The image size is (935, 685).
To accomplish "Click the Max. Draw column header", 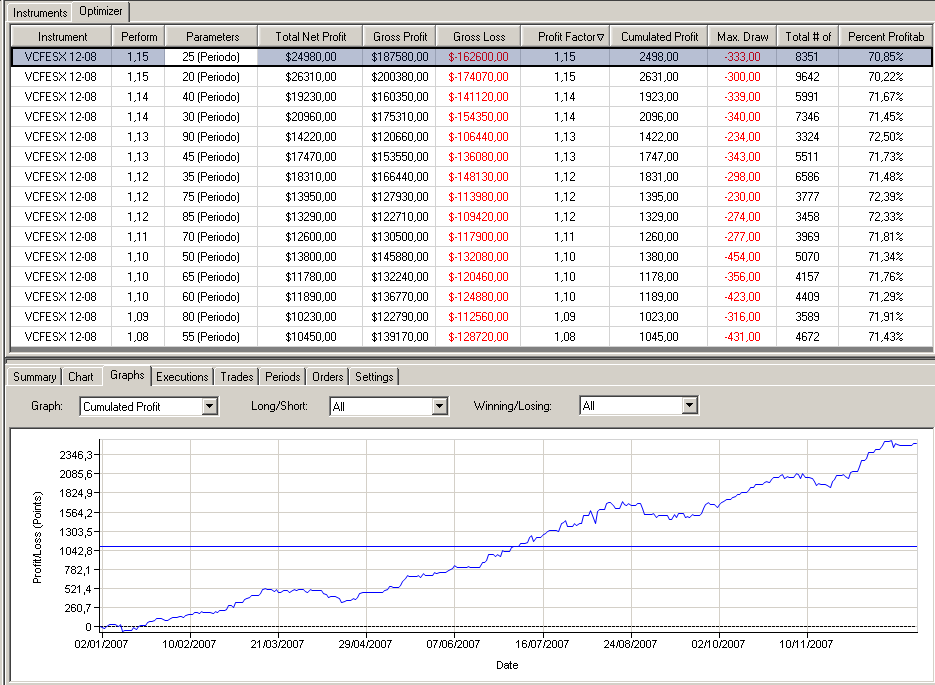I will (x=742, y=37).
